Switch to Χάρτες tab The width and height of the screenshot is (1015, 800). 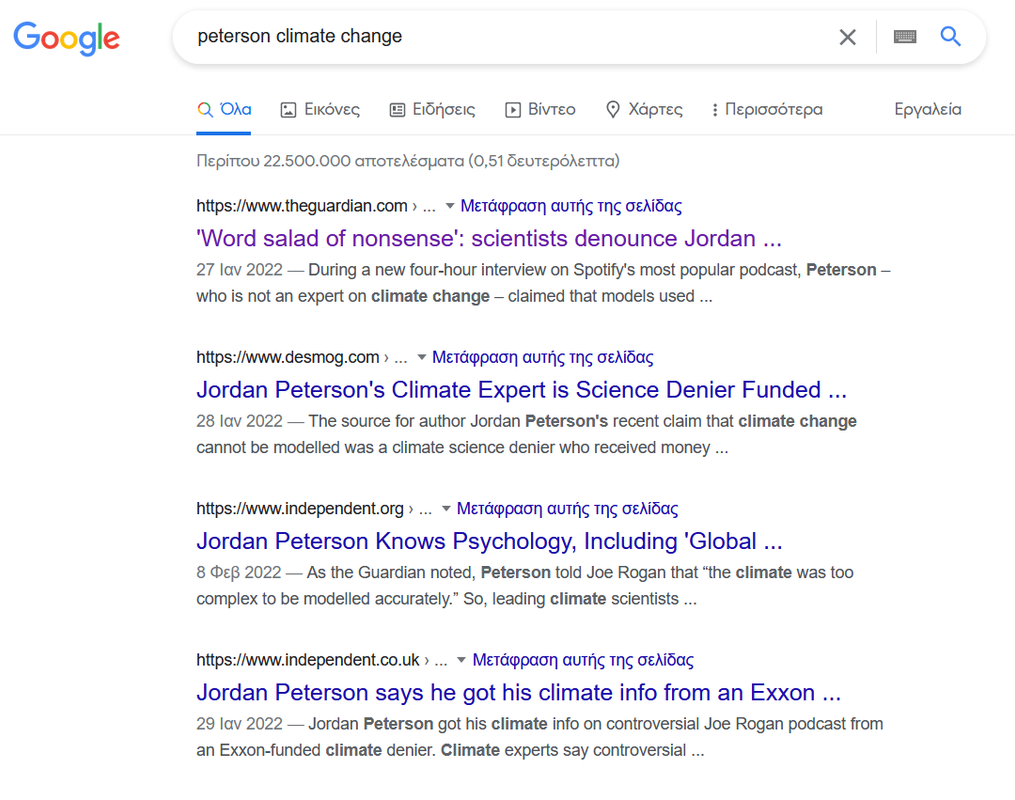pos(643,109)
